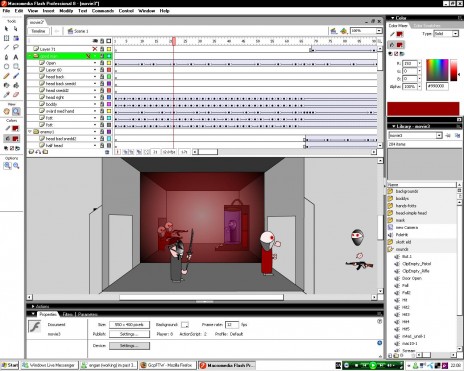
Task: Click the Delete Layer trash icon
Action: click(107, 152)
